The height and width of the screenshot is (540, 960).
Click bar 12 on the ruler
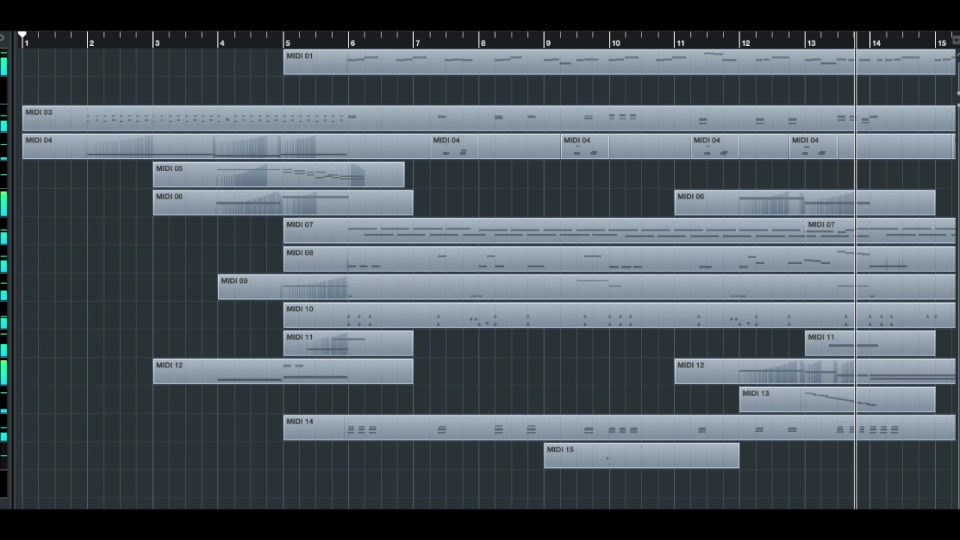click(x=746, y=43)
